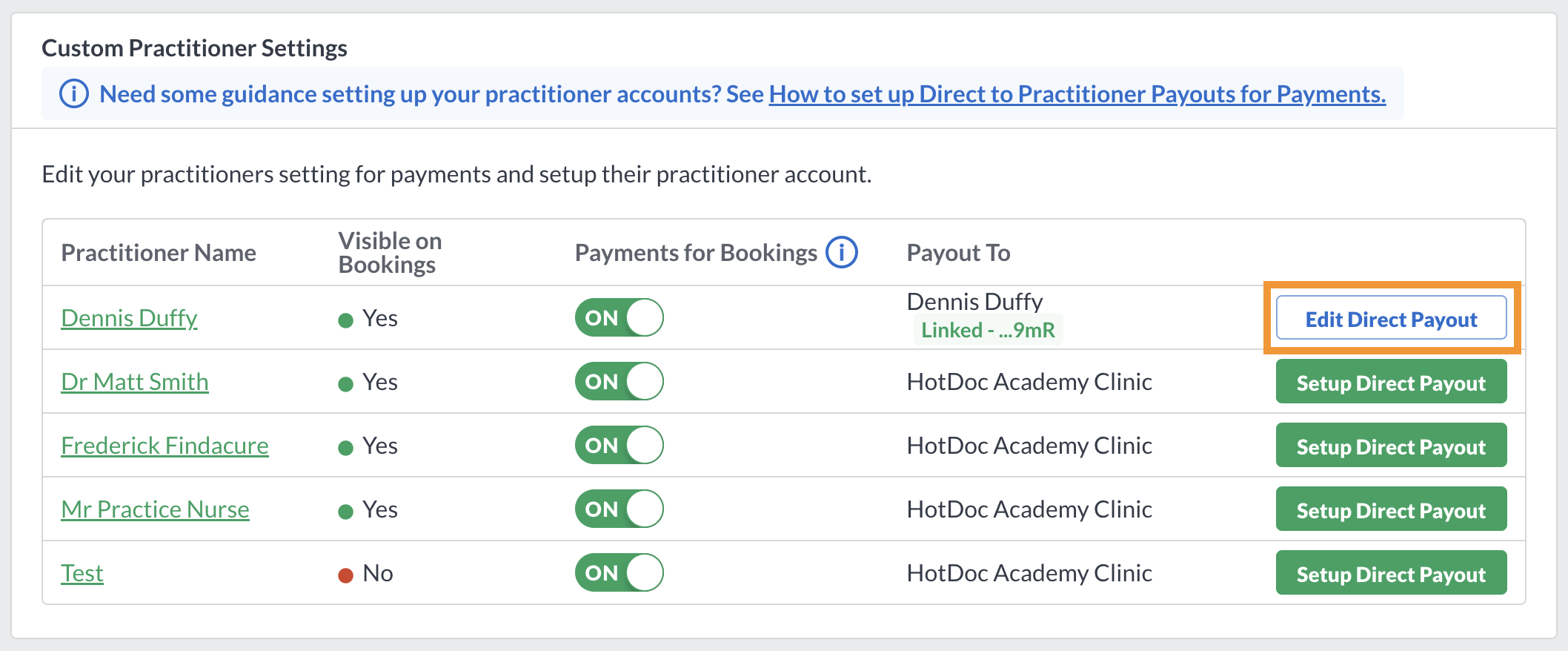Open the Frederick Findacure practitioner link
The height and width of the screenshot is (651, 1568).
pyautogui.click(x=165, y=446)
